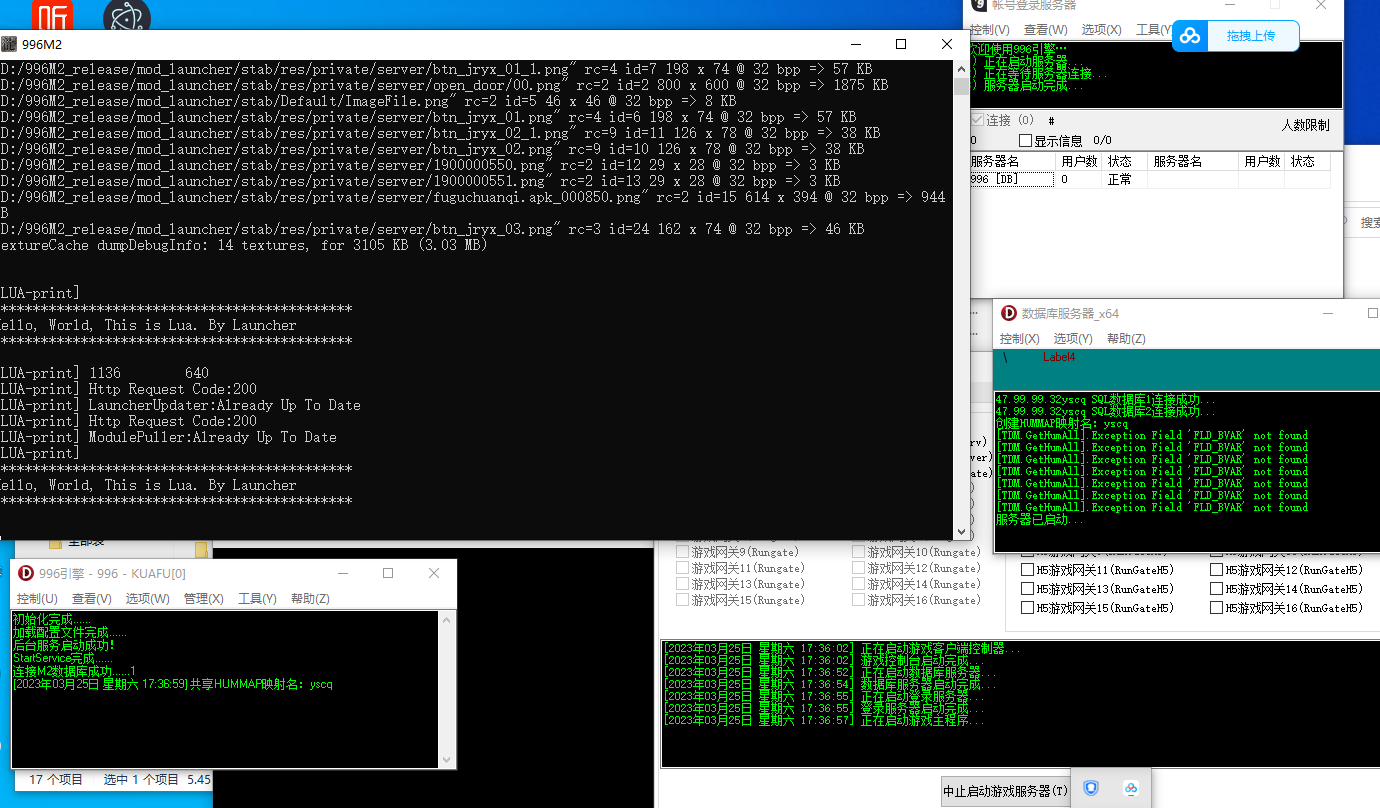Image resolution: width=1380 pixels, height=808 pixels.
Task: Open the 选项(X) menu in 帐号登录服务器
Action: point(1100,29)
